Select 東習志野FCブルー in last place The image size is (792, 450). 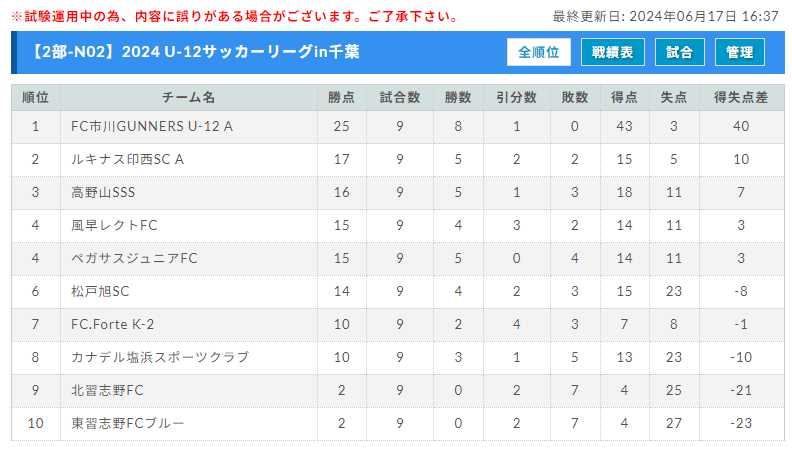[x=128, y=423]
